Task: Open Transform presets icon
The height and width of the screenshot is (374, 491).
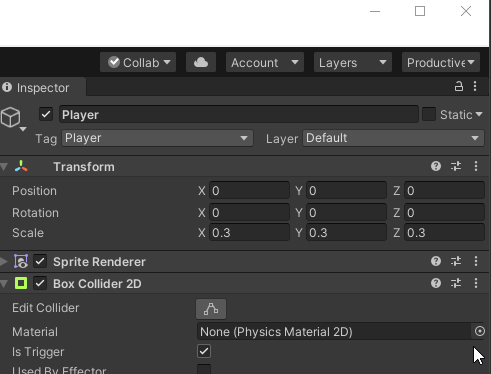Action: 456,166
